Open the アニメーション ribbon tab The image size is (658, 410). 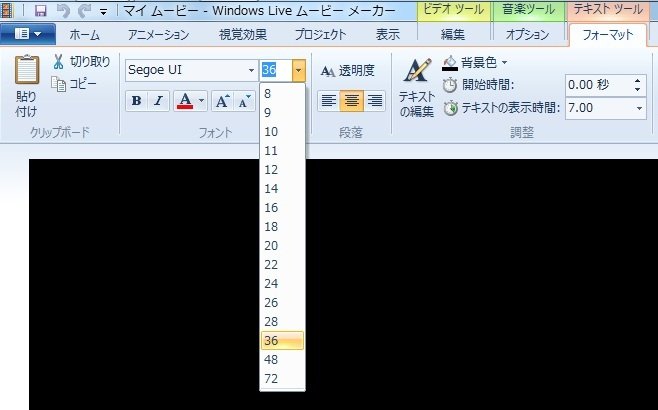tap(158, 35)
